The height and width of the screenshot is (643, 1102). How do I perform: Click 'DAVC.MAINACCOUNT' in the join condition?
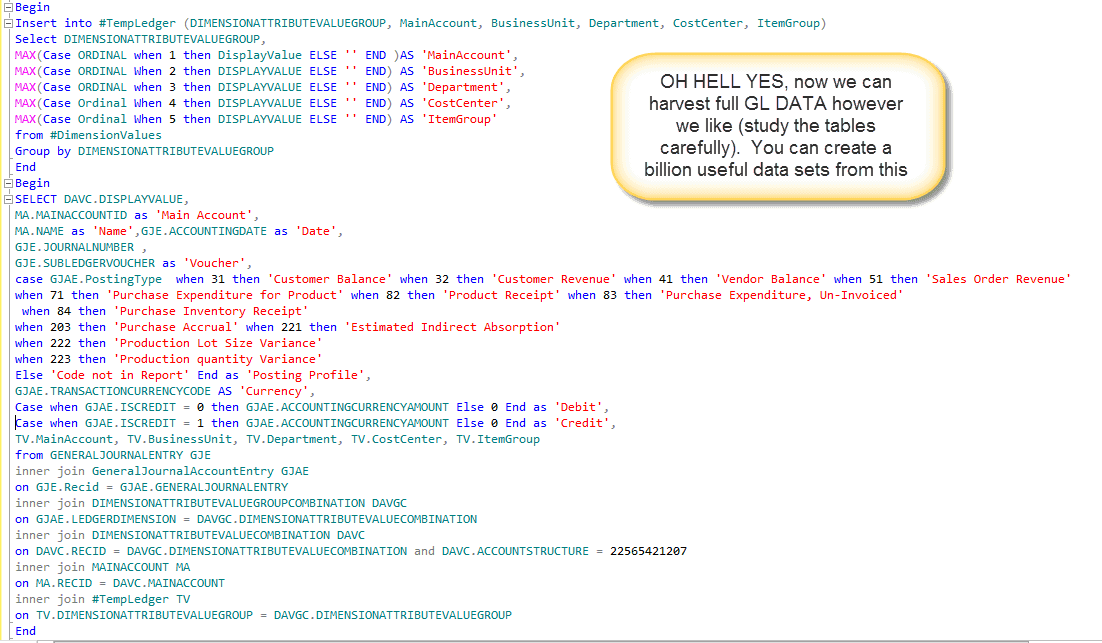[169, 583]
